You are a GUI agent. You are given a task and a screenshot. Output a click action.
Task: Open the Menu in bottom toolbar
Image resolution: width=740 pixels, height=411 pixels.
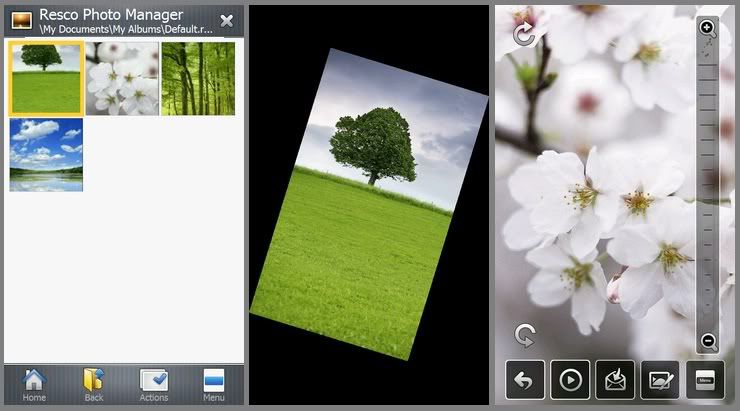(214, 384)
